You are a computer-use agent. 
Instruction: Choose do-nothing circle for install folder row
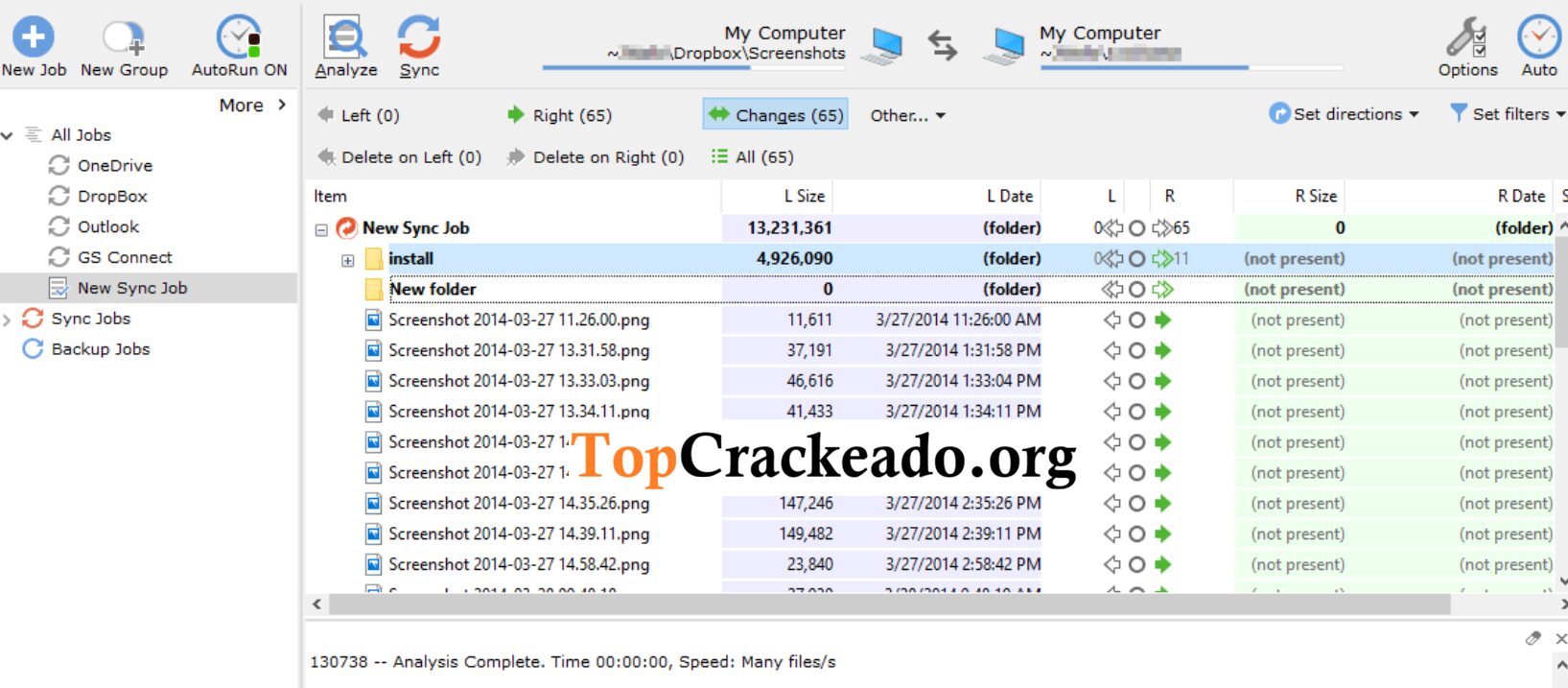coord(1136,259)
